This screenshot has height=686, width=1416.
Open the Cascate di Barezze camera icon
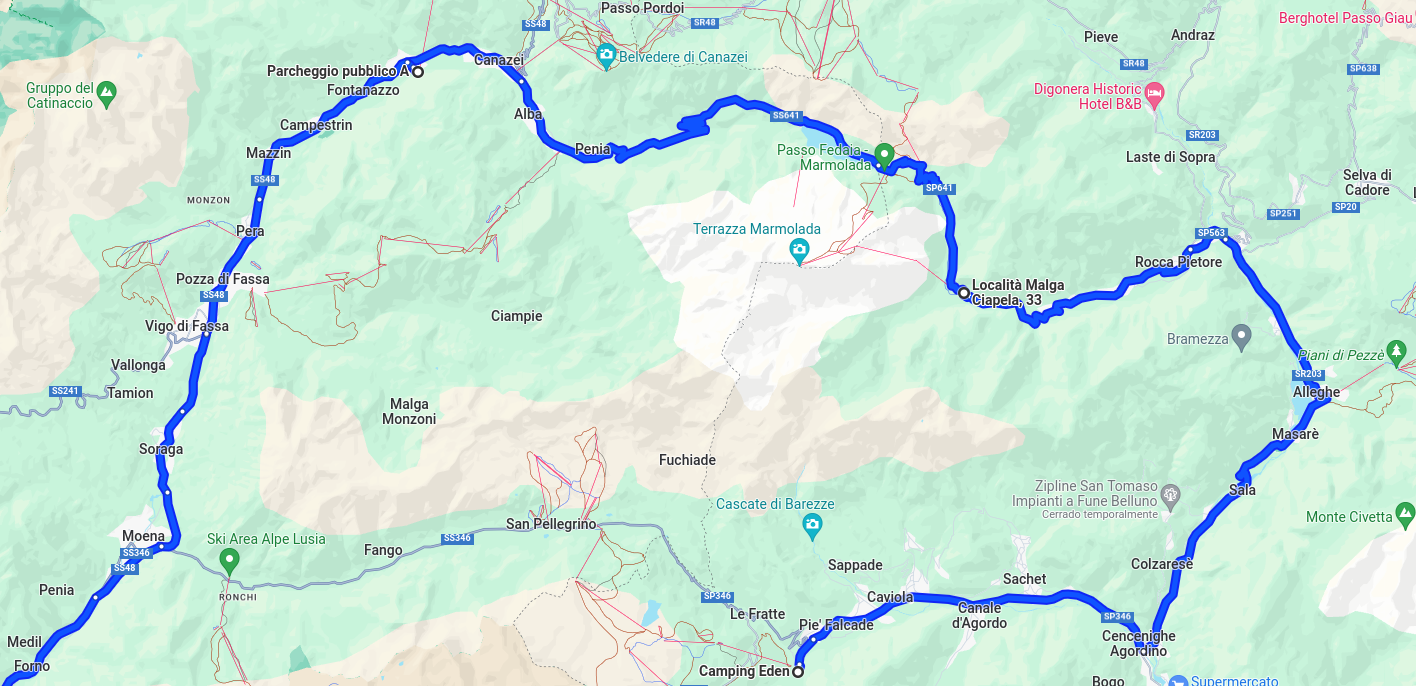tap(813, 524)
